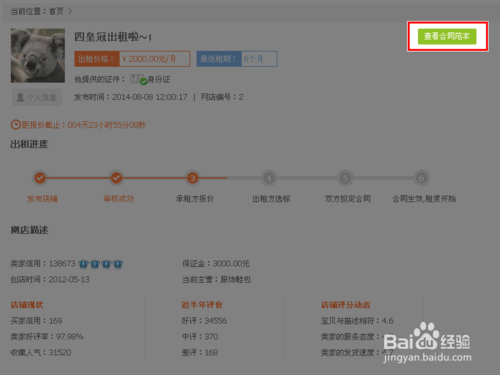Click the 合同生效,租赁开始 step label
The image size is (500, 375).
pyautogui.click(x=424, y=199)
